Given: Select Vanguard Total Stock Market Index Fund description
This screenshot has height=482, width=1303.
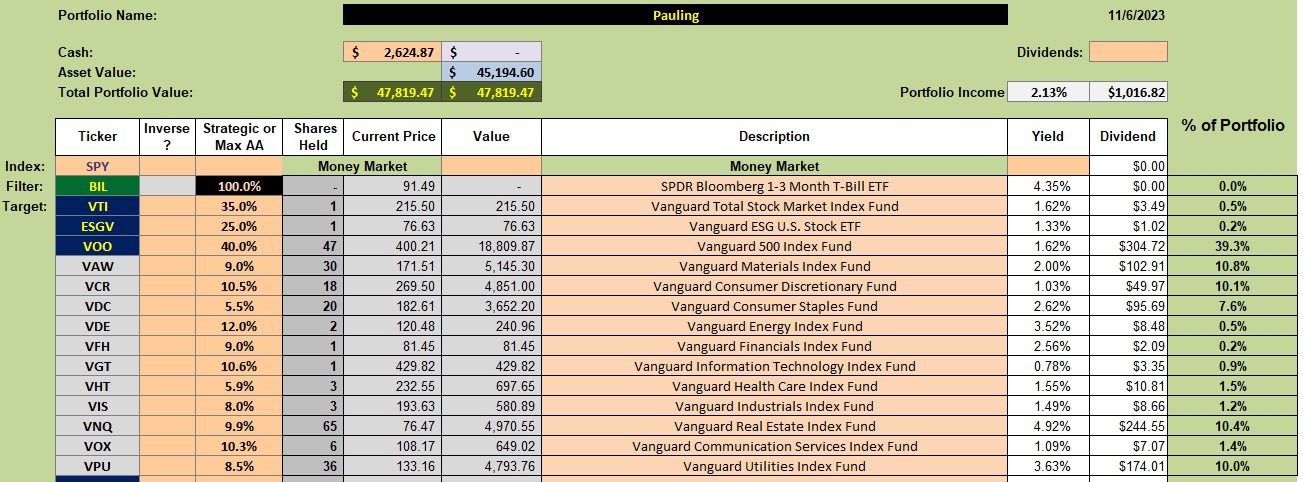Looking at the screenshot, I should (x=774, y=206).
